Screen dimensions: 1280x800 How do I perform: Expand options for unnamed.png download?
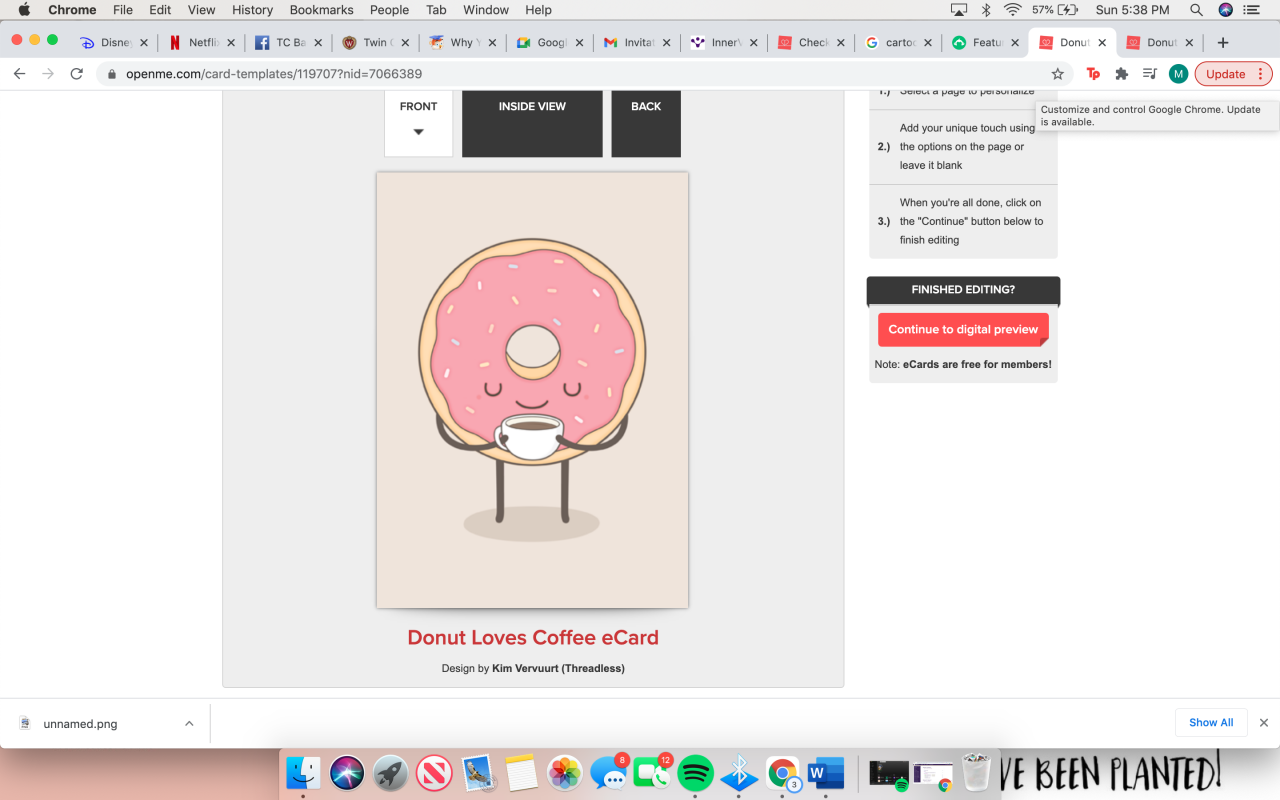[x=189, y=723]
